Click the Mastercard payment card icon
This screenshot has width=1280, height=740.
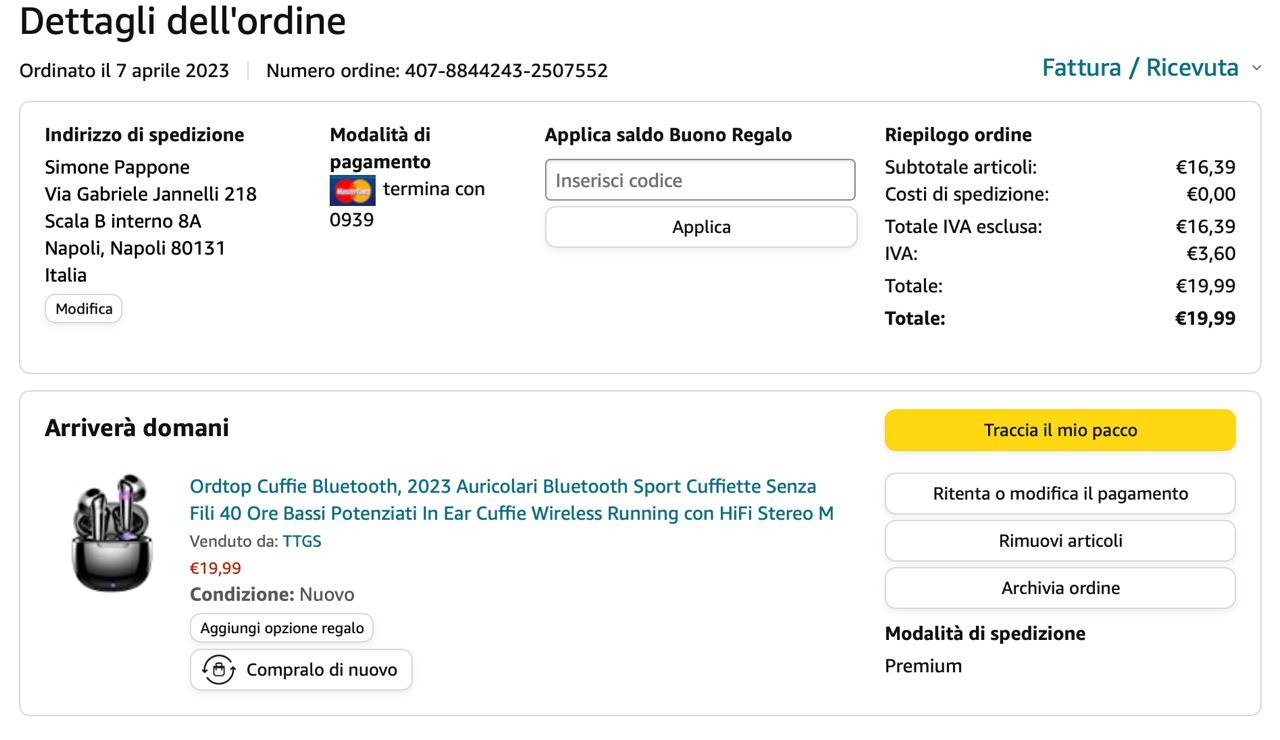(352, 190)
